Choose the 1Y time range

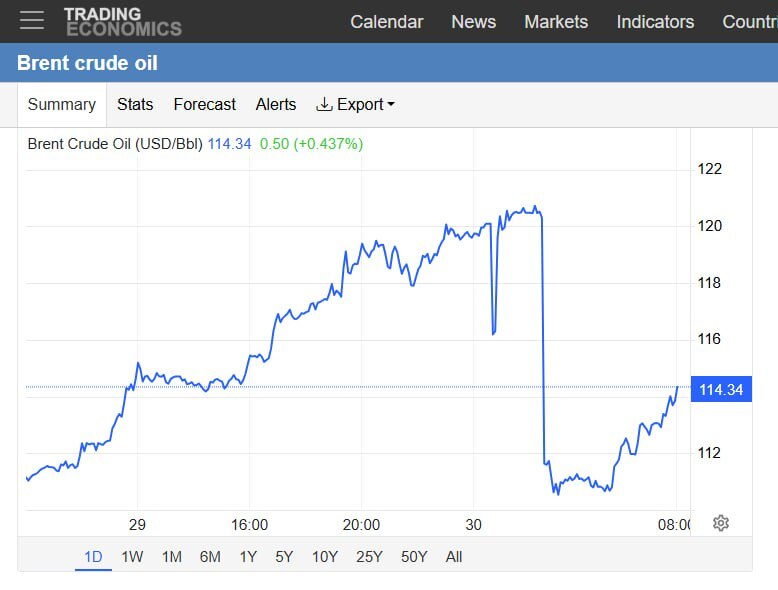[248, 557]
